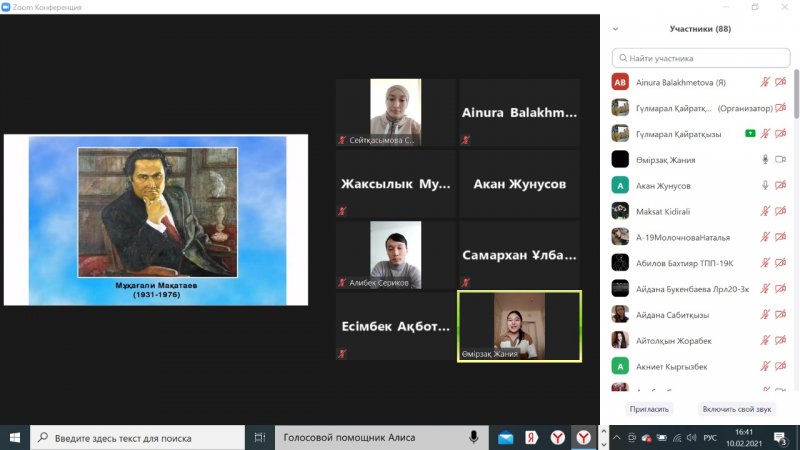Open Yandex Я icon on taskbar
This screenshot has width=800, height=450.
pos(532,438)
